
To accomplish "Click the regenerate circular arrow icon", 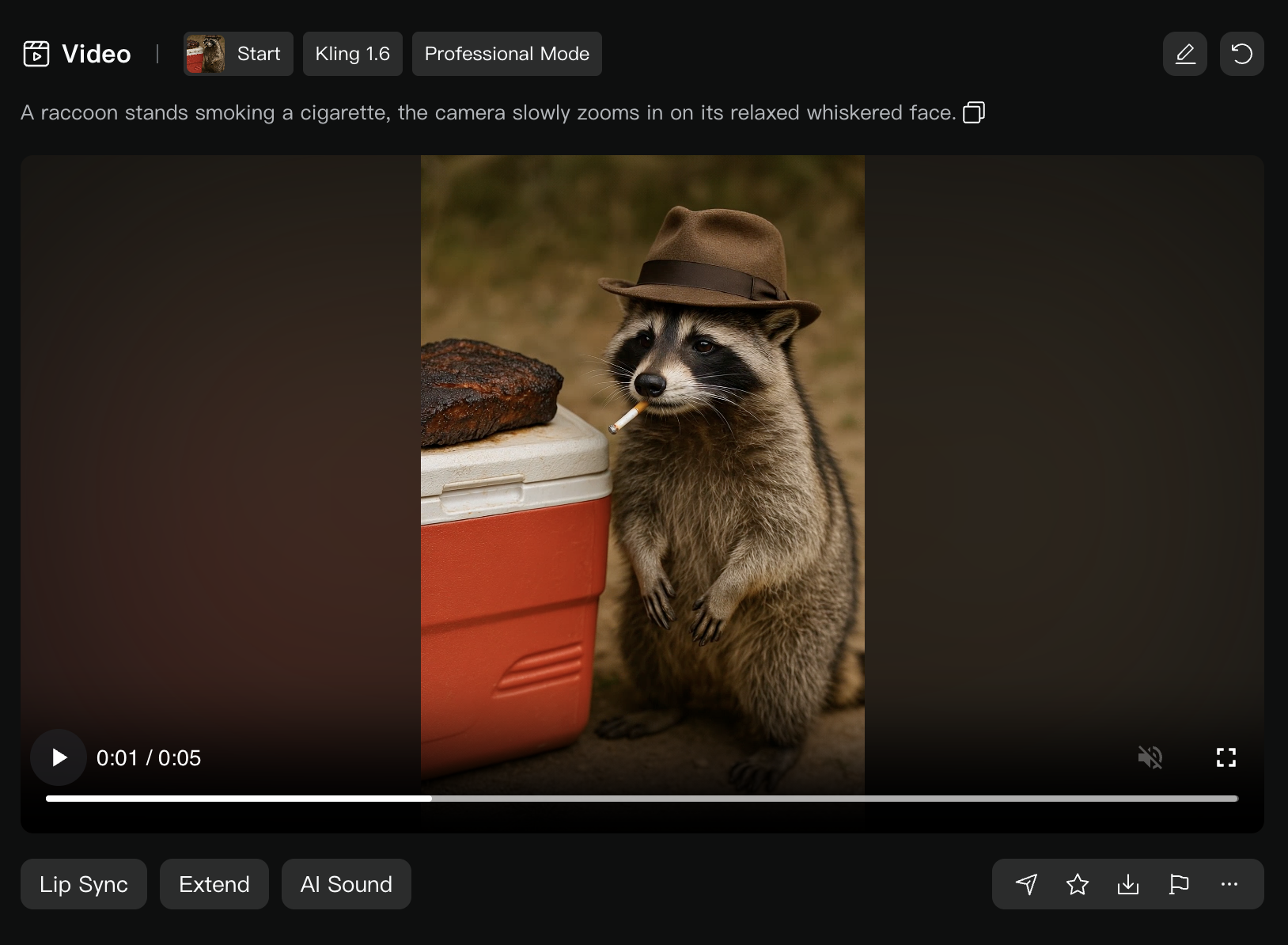I will pos(1241,54).
